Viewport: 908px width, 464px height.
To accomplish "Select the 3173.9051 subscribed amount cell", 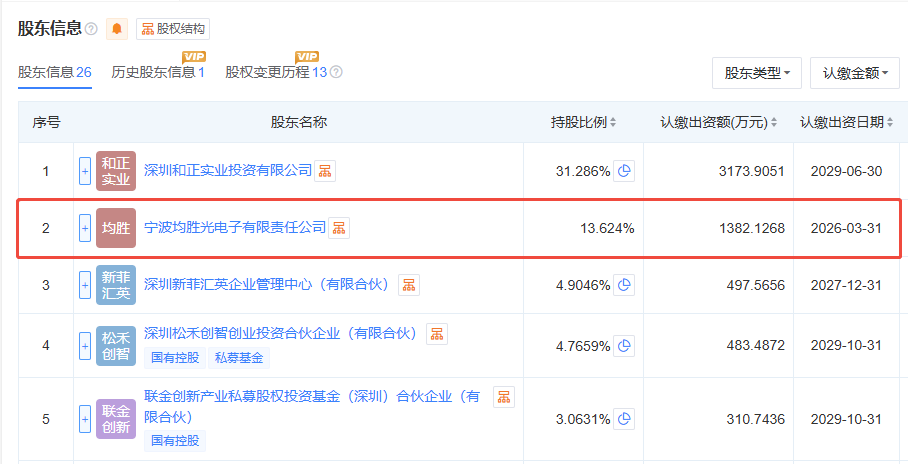I will coord(752,171).
